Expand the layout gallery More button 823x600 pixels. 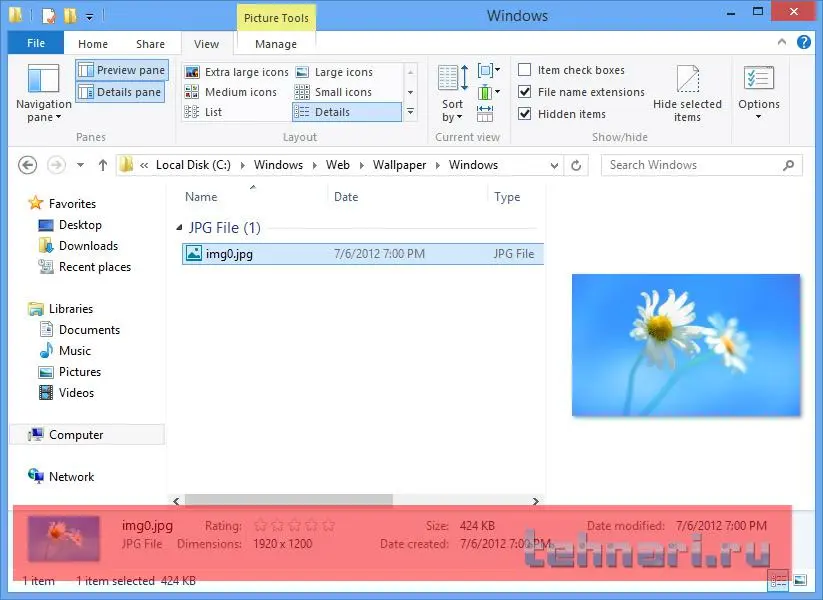[x=410, y=112]
